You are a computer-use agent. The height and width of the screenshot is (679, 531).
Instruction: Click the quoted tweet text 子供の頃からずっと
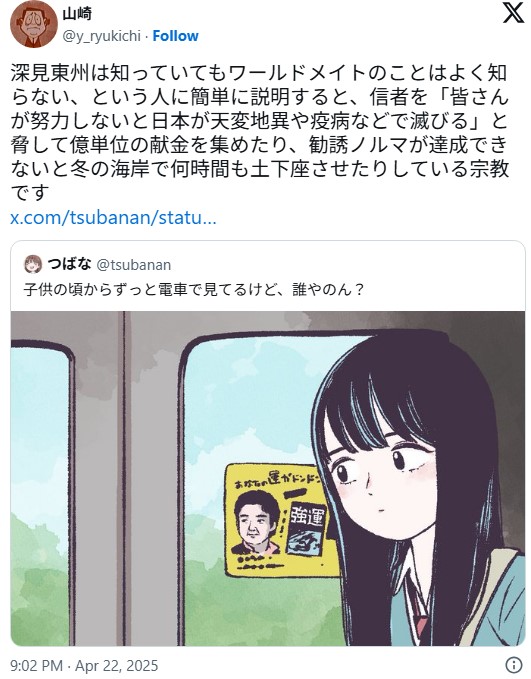89,289
